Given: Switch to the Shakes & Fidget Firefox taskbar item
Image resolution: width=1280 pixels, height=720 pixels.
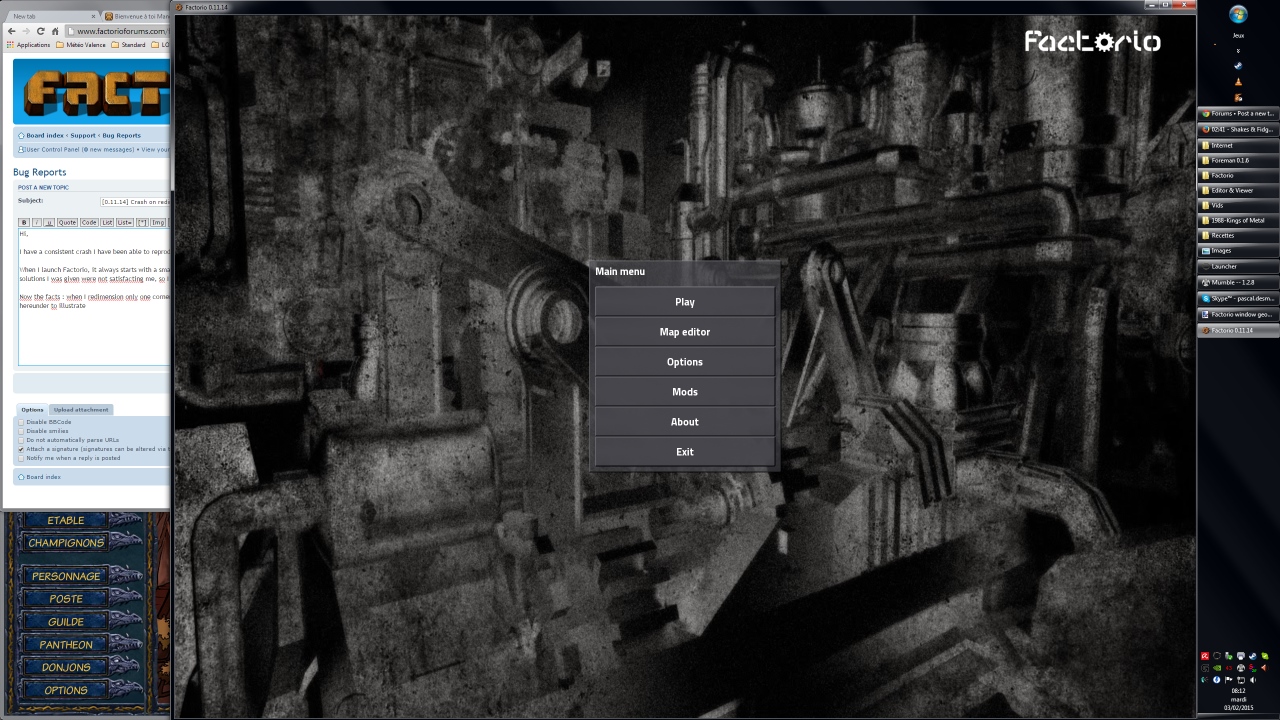Looking at the screenshot, I should click(1238, 130).
